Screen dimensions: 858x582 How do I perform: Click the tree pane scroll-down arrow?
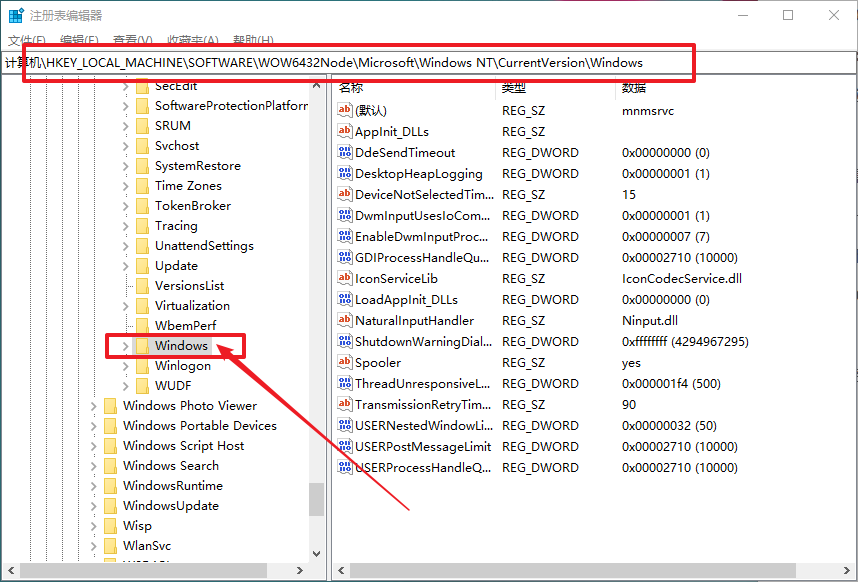316,554
